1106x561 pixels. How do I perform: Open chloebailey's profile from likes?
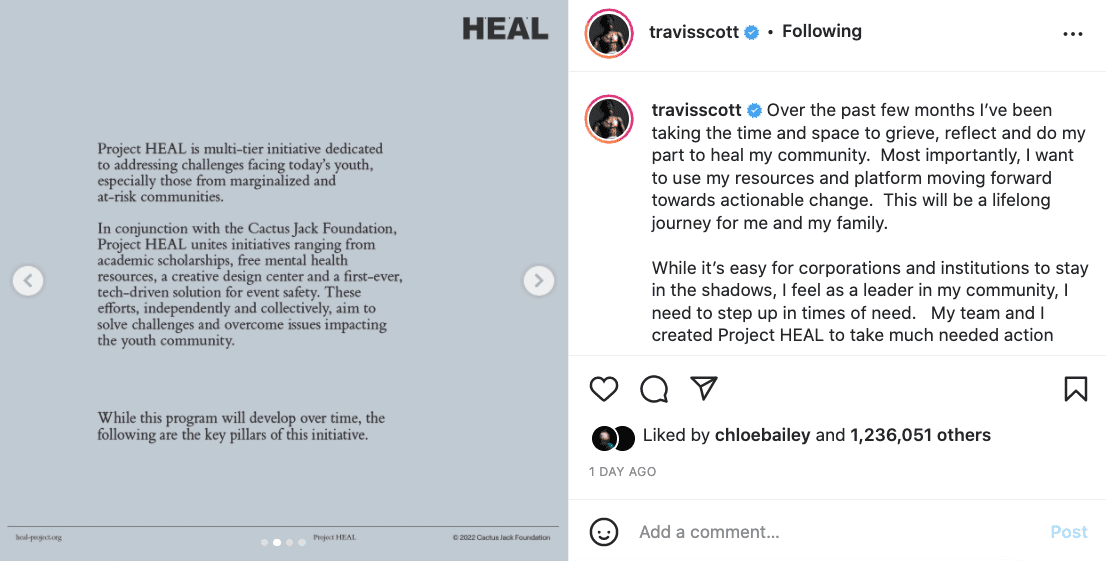pos(762,435)
